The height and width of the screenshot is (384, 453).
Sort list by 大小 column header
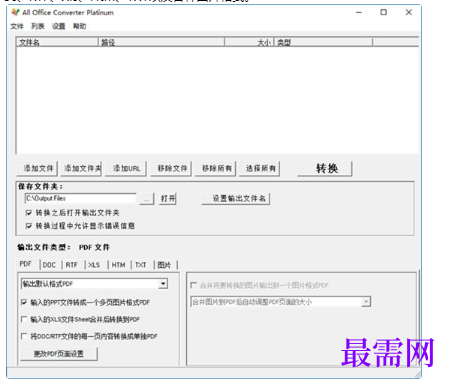pos(249,42)
